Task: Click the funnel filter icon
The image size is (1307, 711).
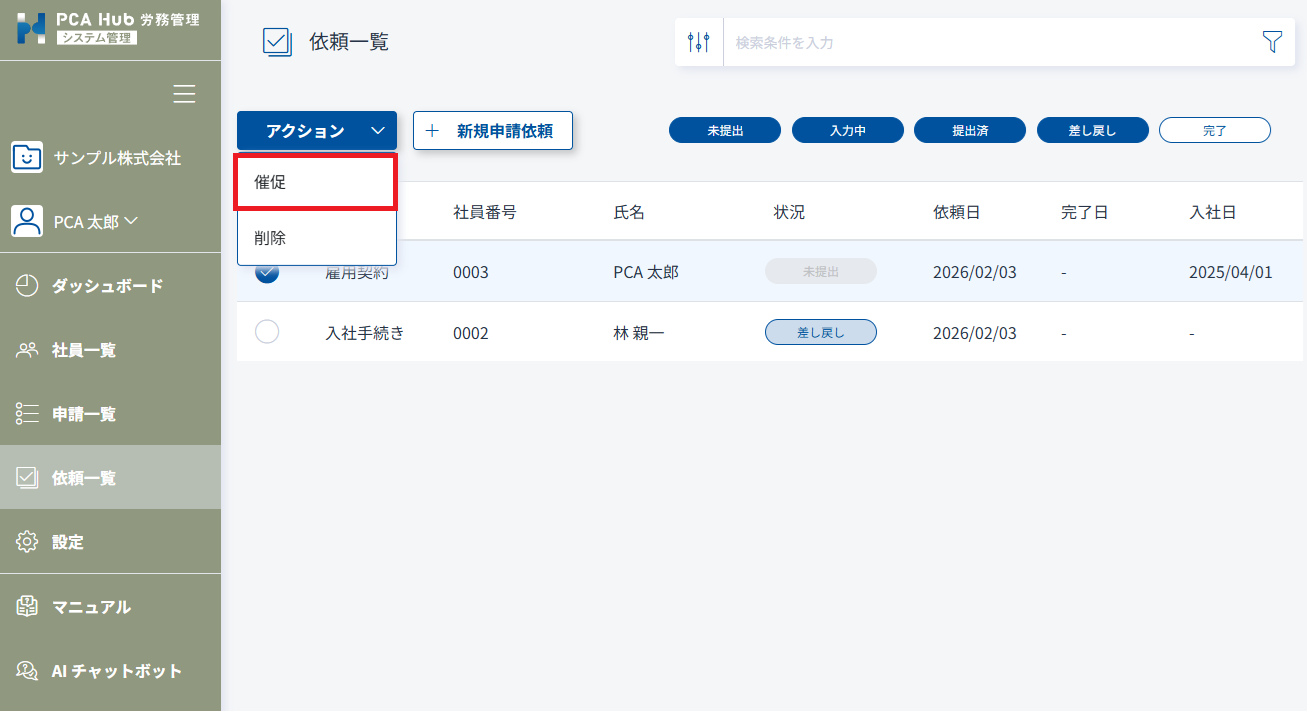Action: point(1271,42)
